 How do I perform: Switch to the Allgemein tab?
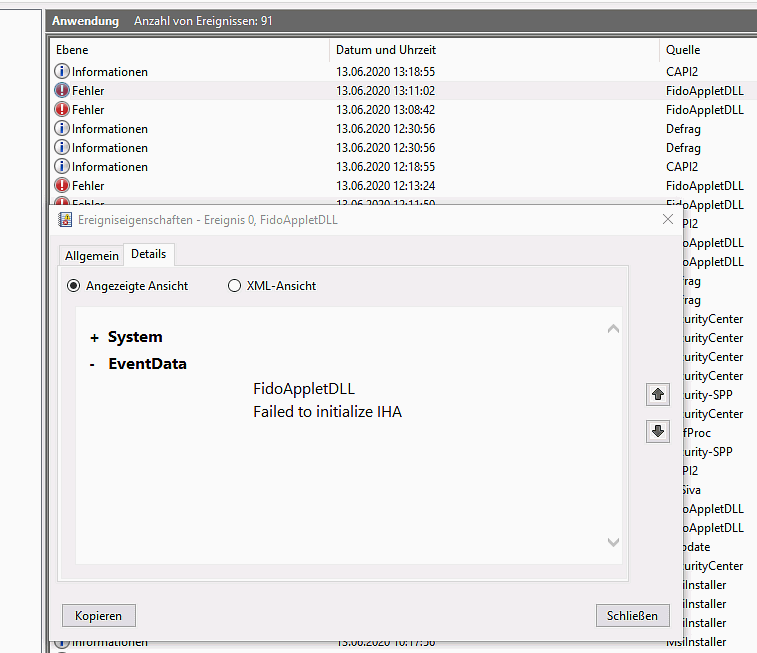coord(92,255)
